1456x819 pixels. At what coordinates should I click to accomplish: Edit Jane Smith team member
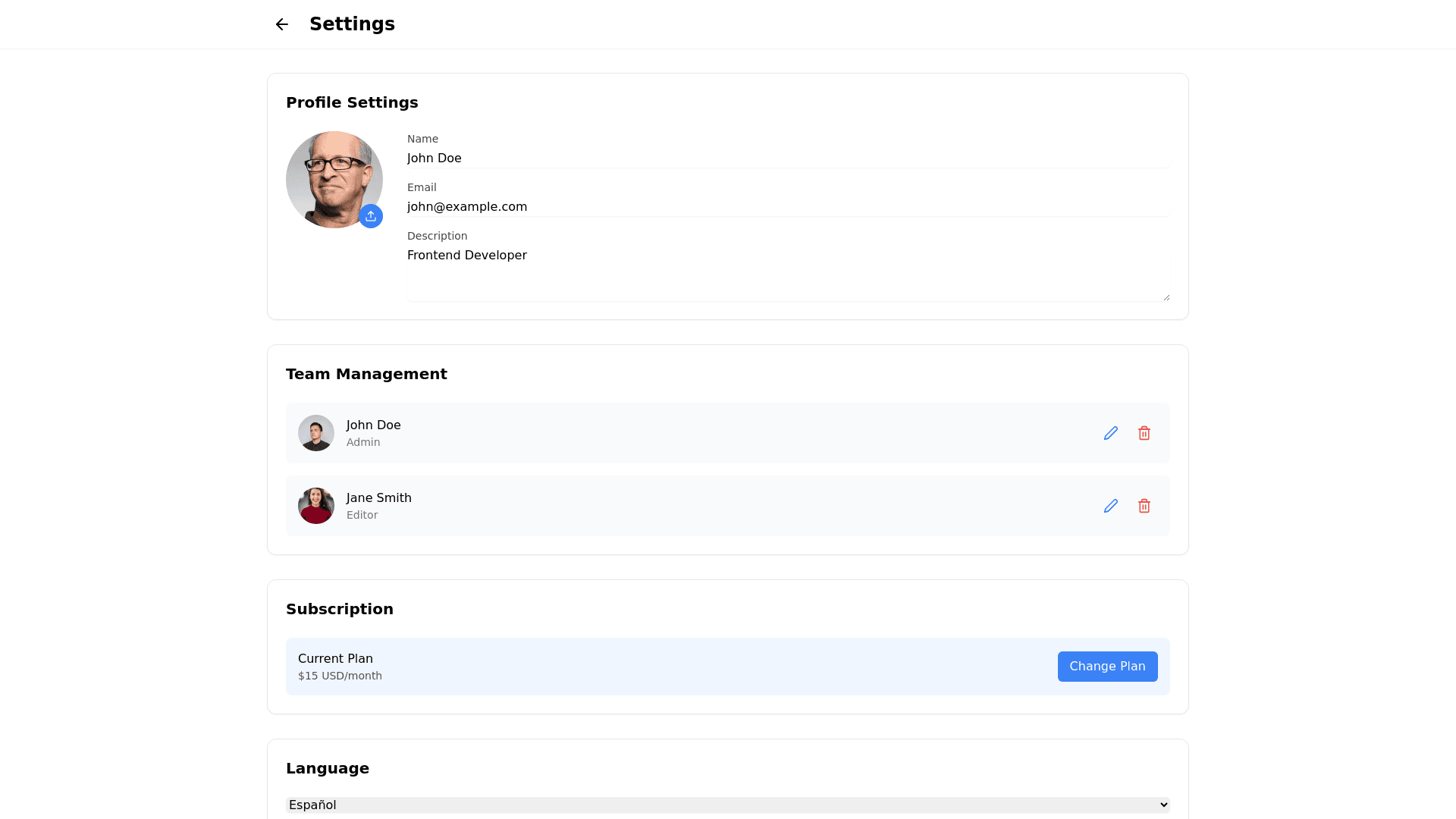[x=1110, y=506]
